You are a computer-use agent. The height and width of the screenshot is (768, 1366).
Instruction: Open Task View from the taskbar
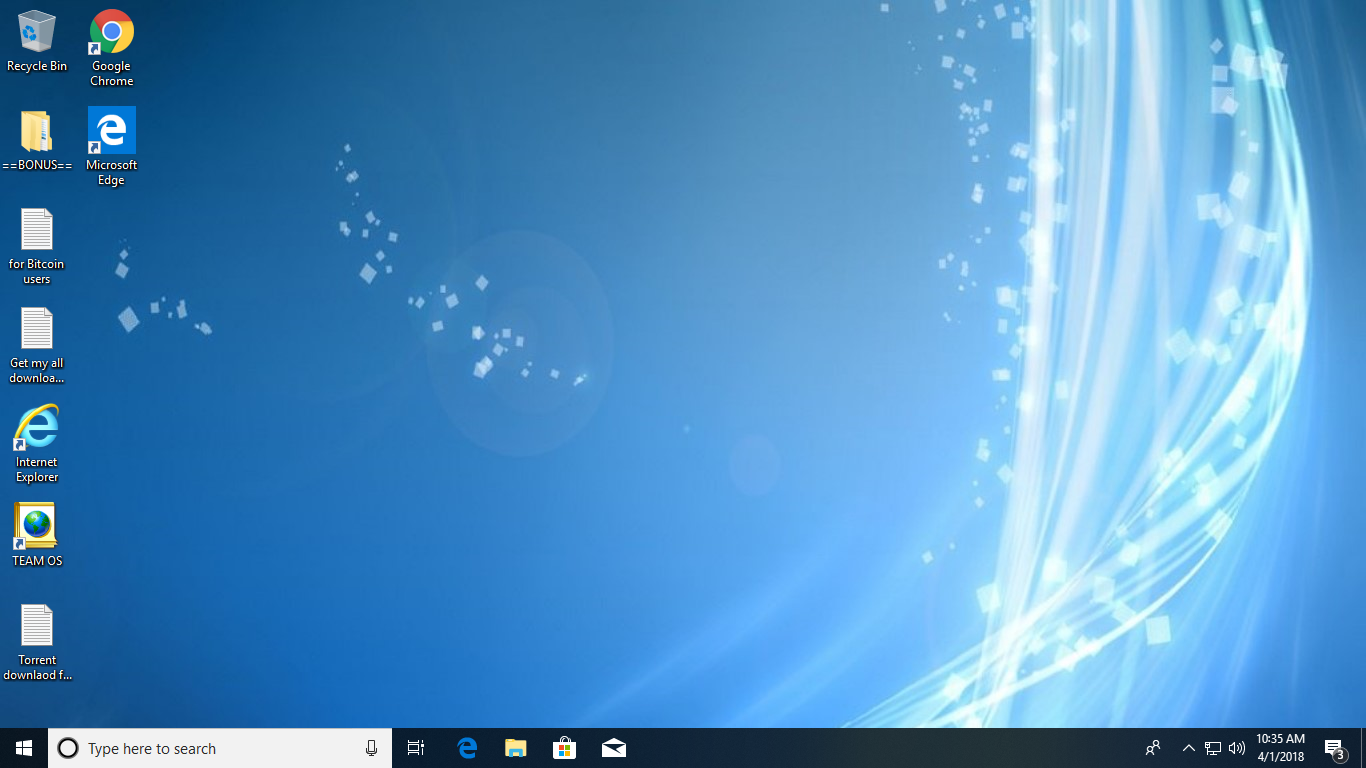point(416,748)
